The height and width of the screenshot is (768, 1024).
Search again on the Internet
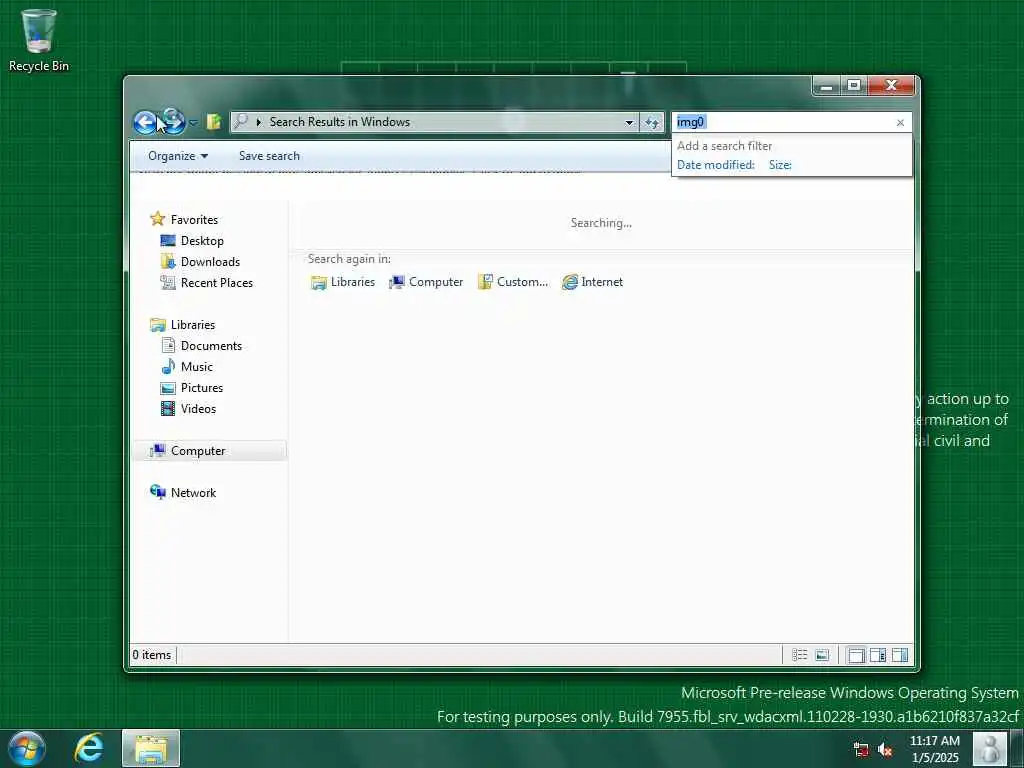point(592,282)
